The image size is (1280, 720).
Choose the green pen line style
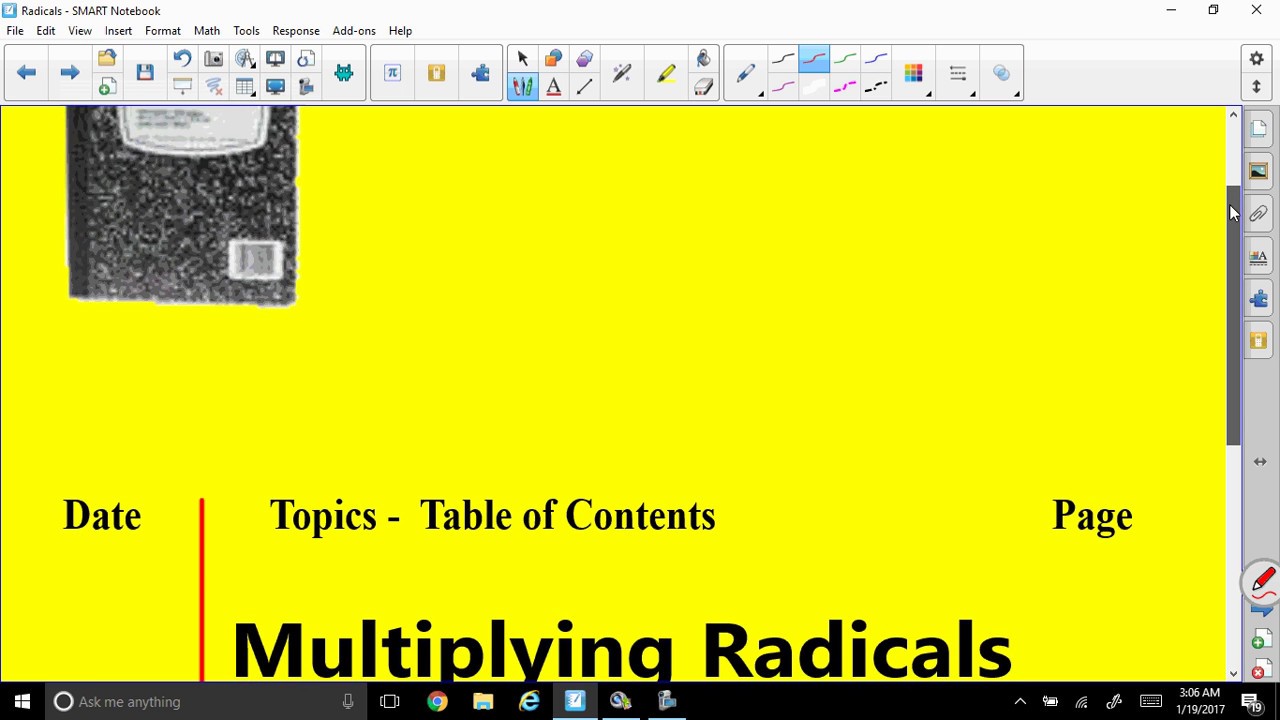coord(845,59)
